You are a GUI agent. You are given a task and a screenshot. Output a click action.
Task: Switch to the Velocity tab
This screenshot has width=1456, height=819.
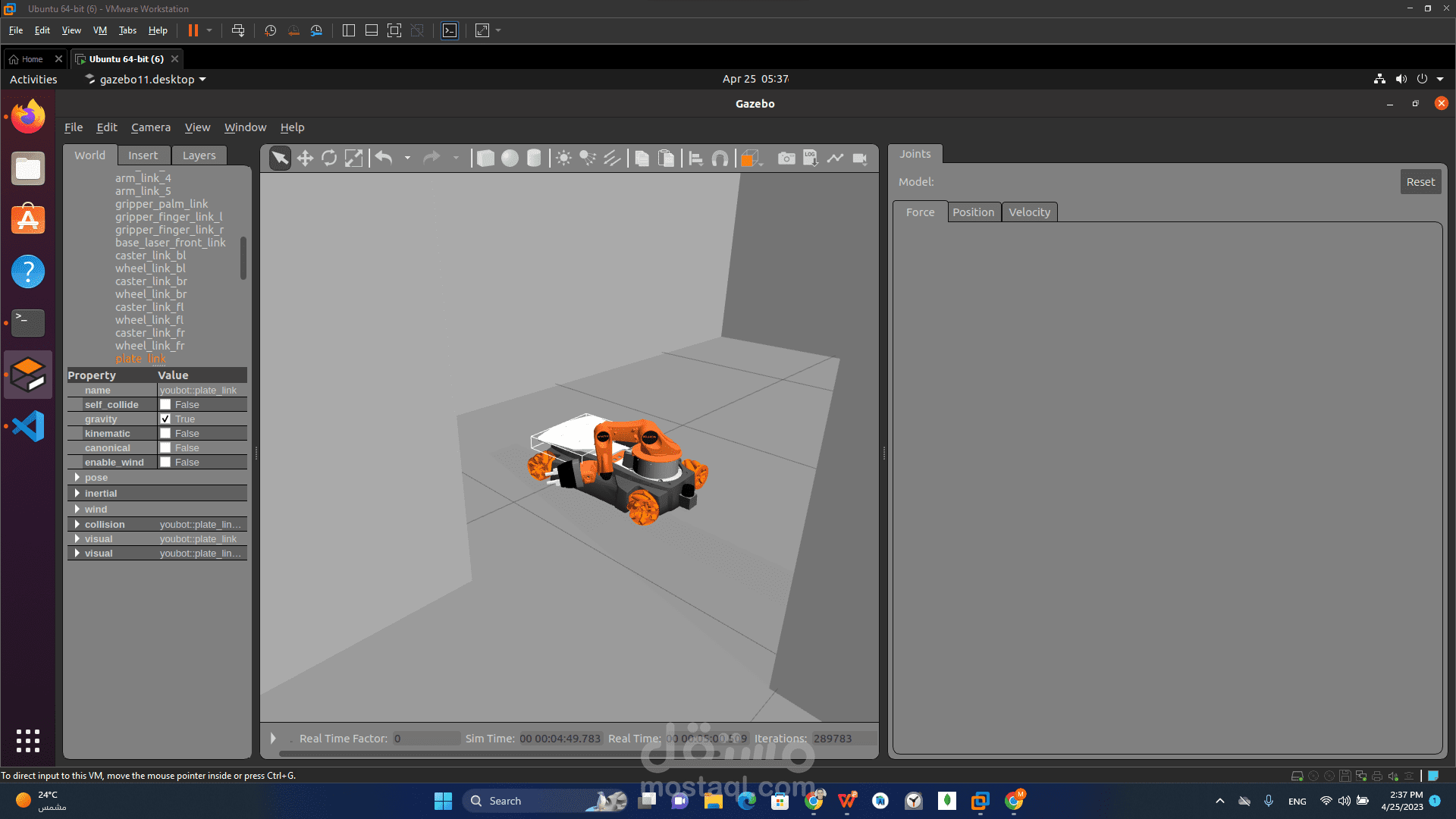[x=1029, y=212]
